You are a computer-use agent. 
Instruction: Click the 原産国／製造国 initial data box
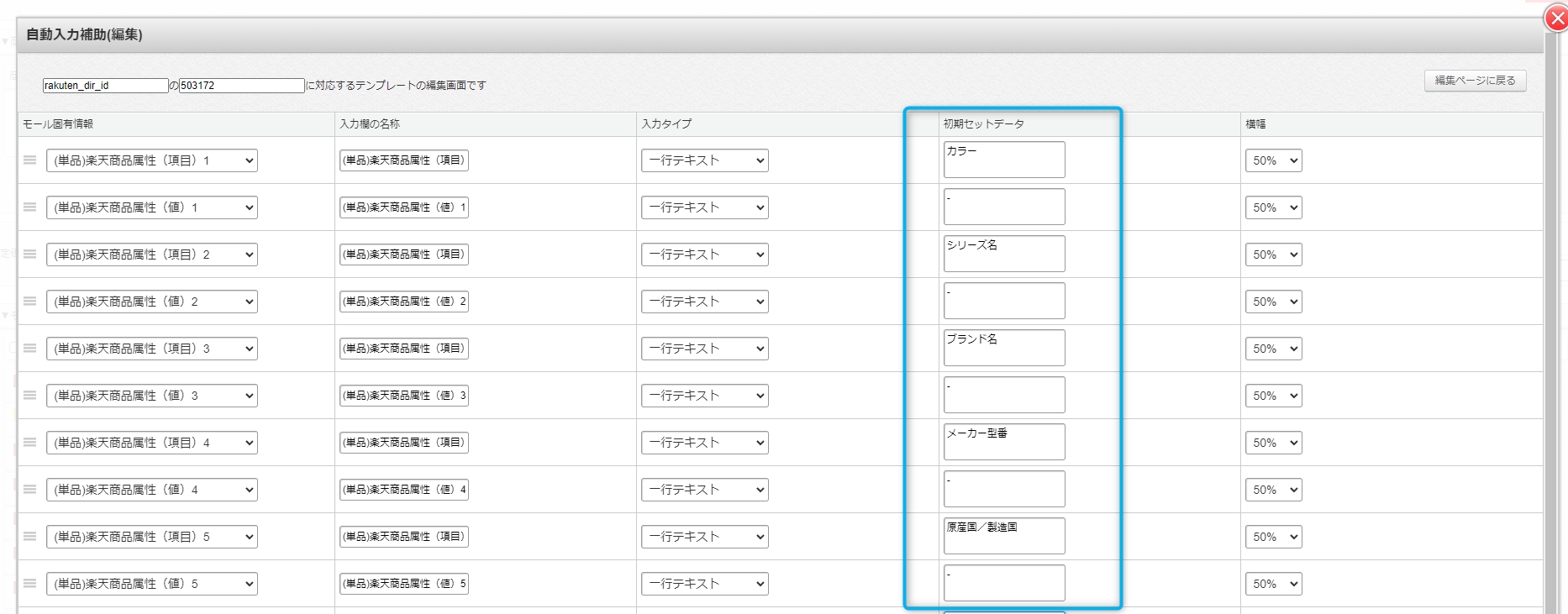[x=1004, y=536]
